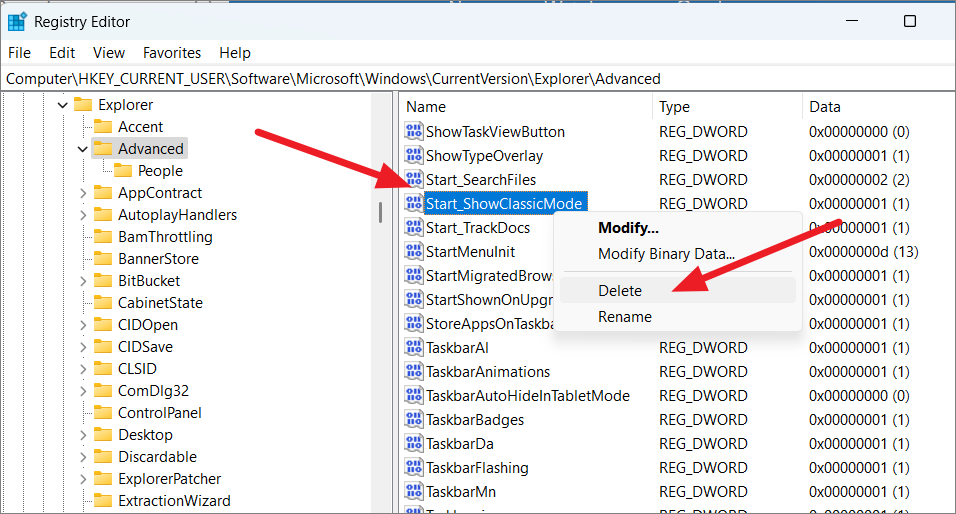The width and height of the screenshot is (956, 514).
Task: Click the Accent folder icon
Action: tap(103, 126)
